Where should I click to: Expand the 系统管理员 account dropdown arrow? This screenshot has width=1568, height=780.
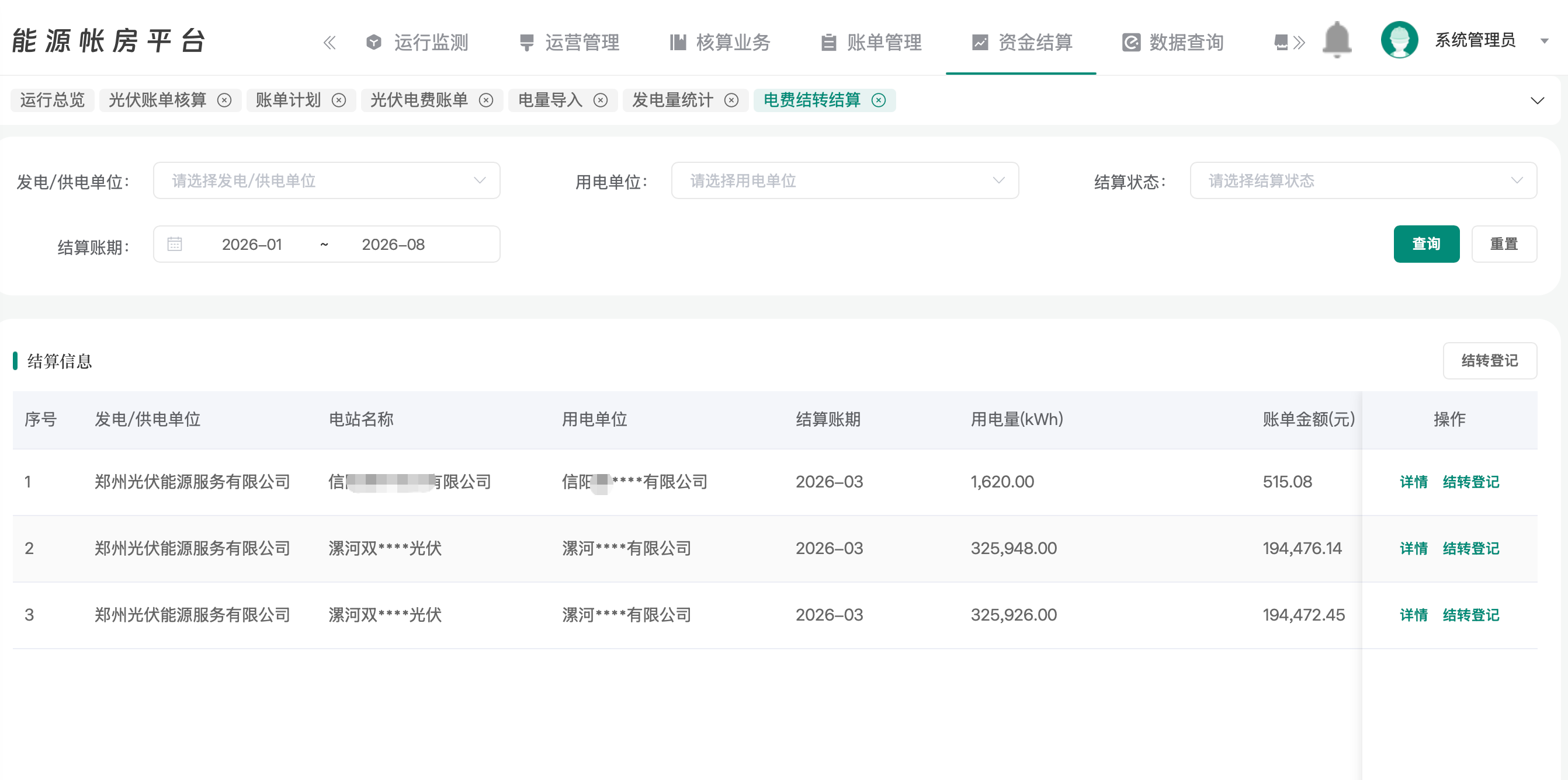(x=1544, y=41)
